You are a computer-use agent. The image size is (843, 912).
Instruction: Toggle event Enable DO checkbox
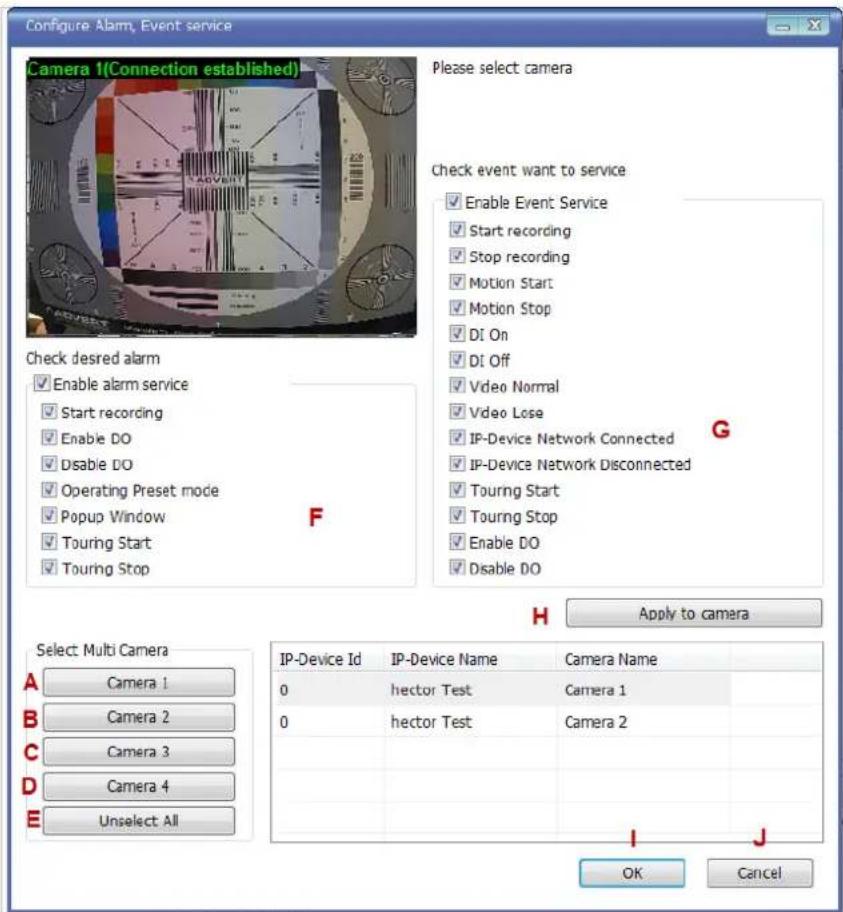coord(457,542)
